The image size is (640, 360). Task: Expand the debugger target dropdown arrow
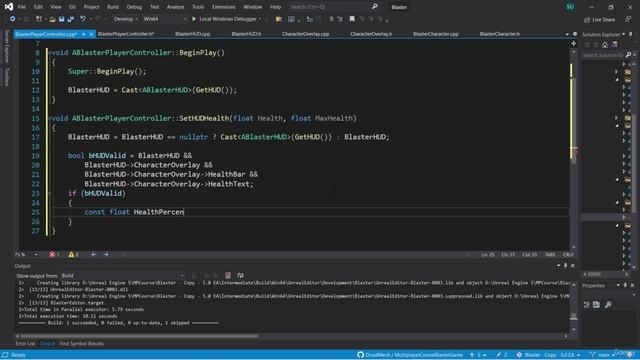click(x=260, y=19)
